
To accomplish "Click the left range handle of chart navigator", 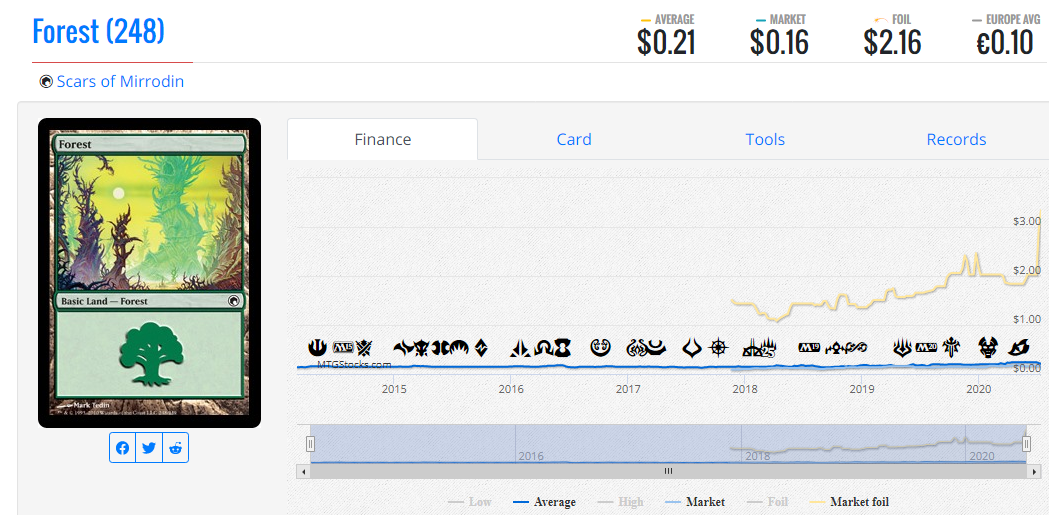I will click(x=310, y=443).
